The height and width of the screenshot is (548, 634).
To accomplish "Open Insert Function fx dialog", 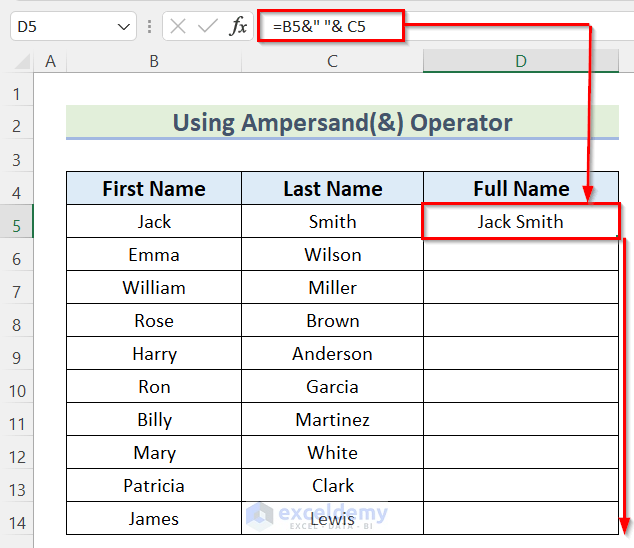I will point(238,27).
